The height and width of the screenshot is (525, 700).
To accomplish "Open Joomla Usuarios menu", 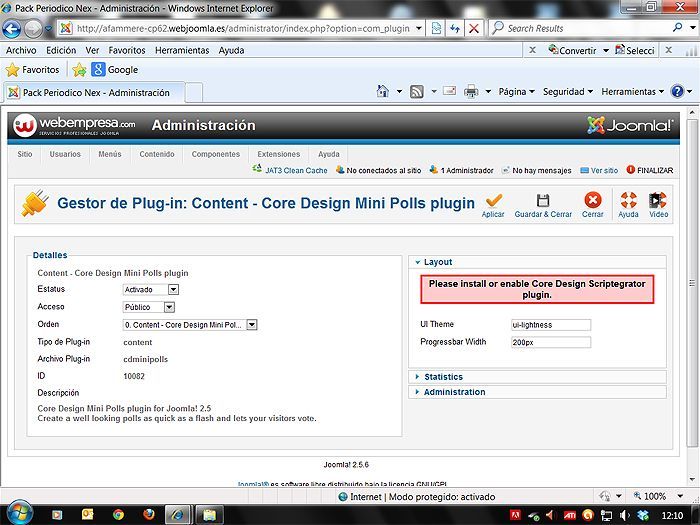I will tap(65, 154).
